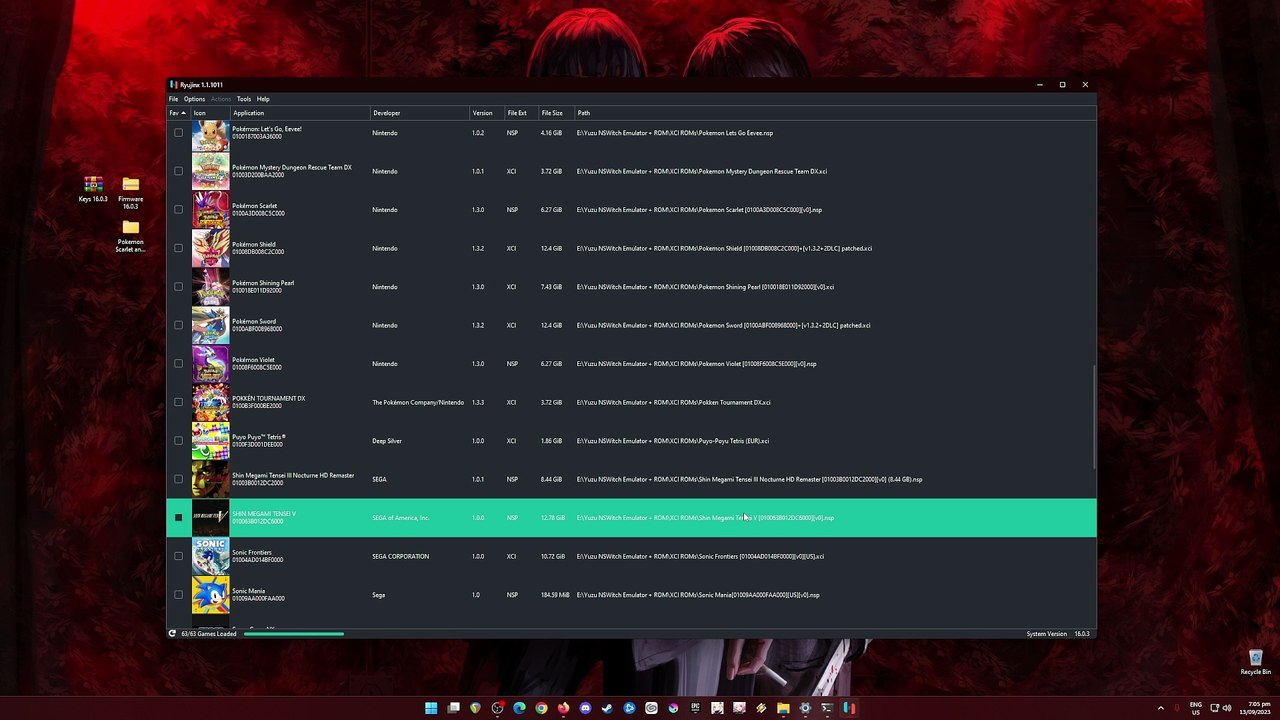Open the Pokemon Scarlet desktop folder
1280x720 pixels.
(x=130, y=237)
